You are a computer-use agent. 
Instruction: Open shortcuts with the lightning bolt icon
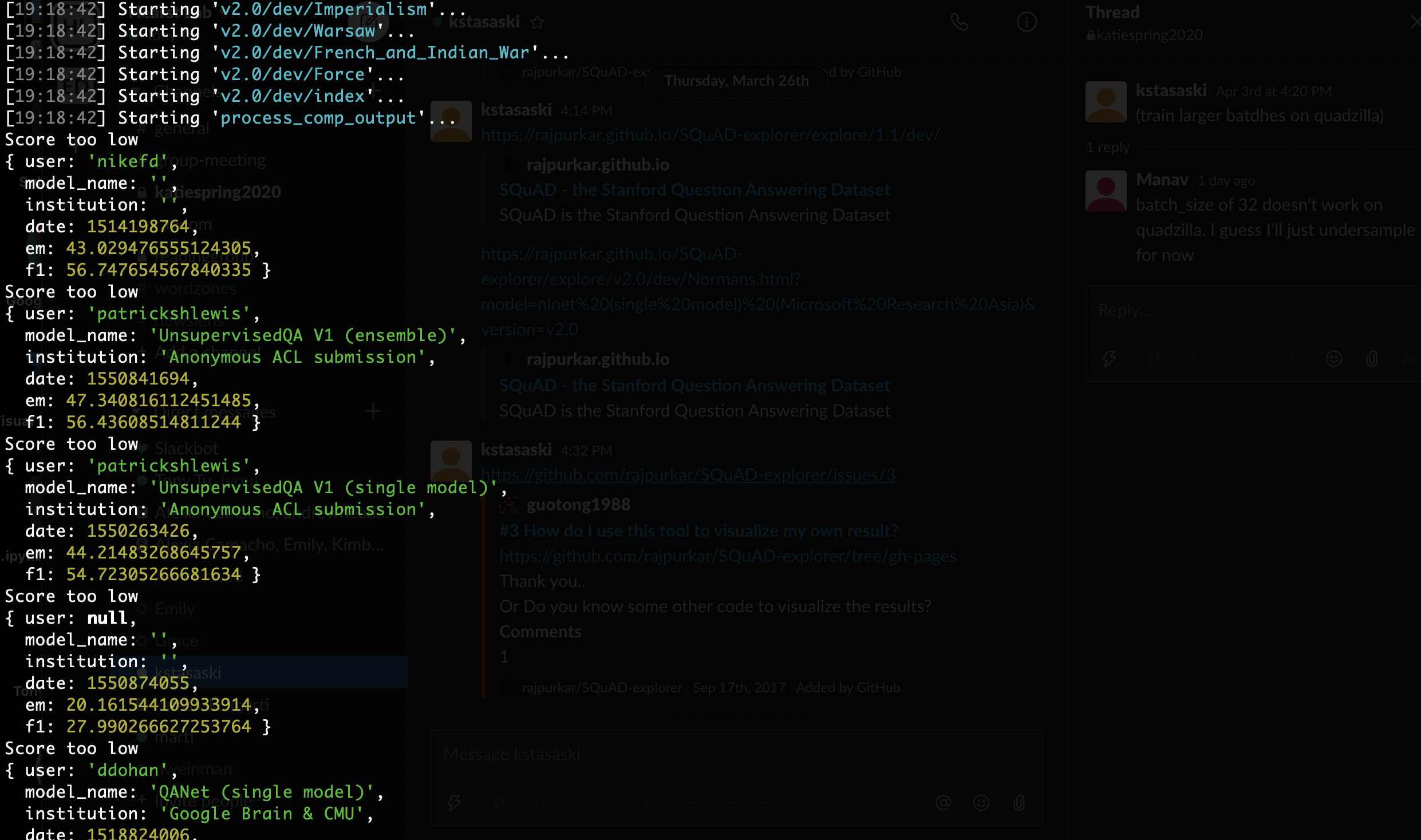(x=453, y=802)
